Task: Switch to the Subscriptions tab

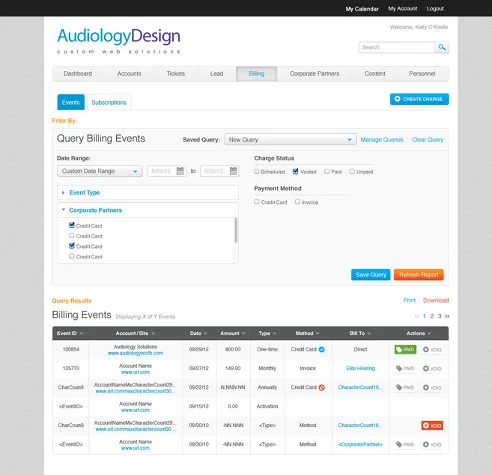Action: 109,102
